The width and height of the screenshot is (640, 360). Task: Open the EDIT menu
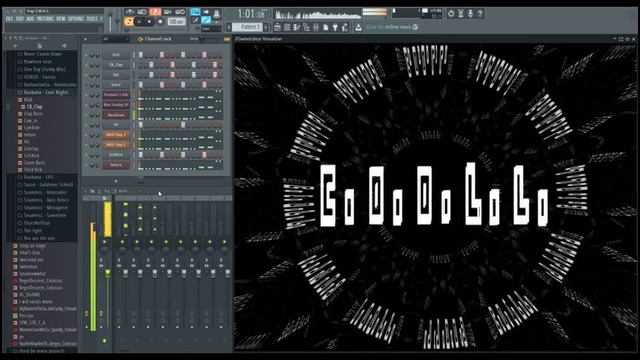click(x=20, y=19)
